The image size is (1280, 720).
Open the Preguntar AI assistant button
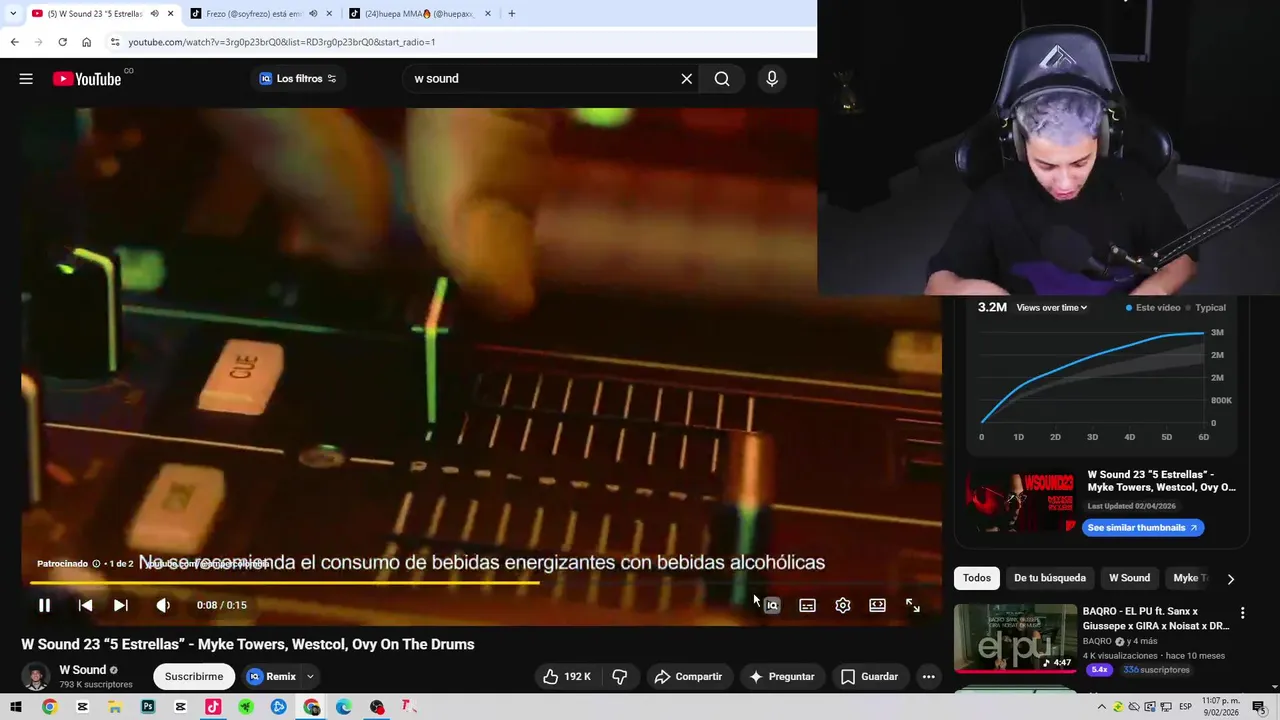point(782,677)
